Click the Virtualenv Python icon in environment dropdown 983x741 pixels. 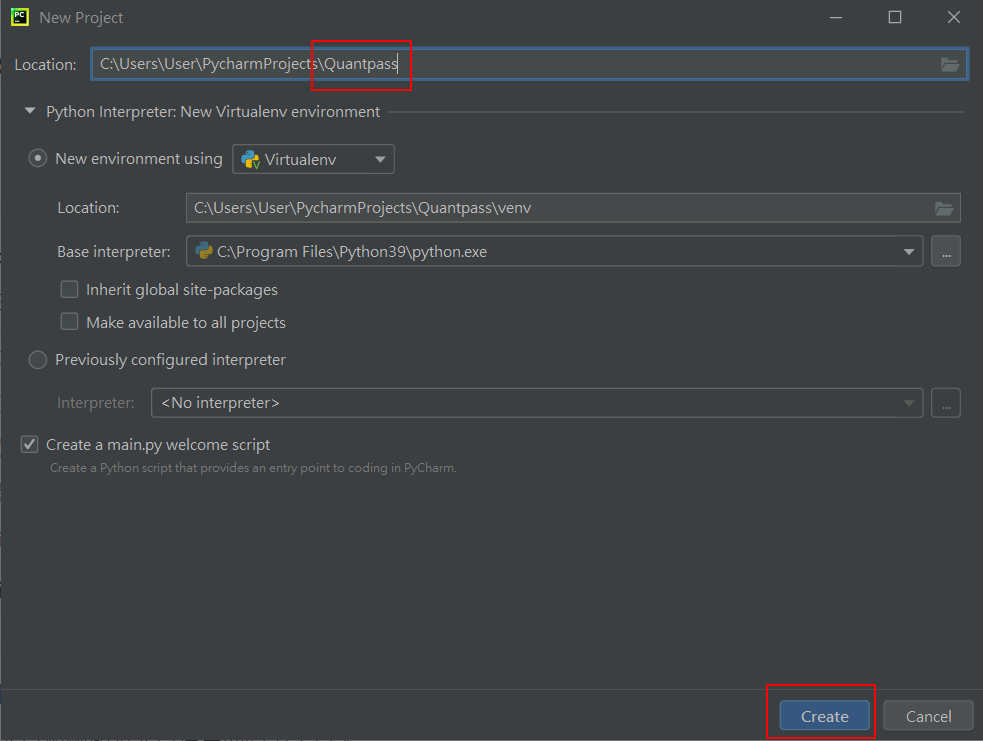250,159
